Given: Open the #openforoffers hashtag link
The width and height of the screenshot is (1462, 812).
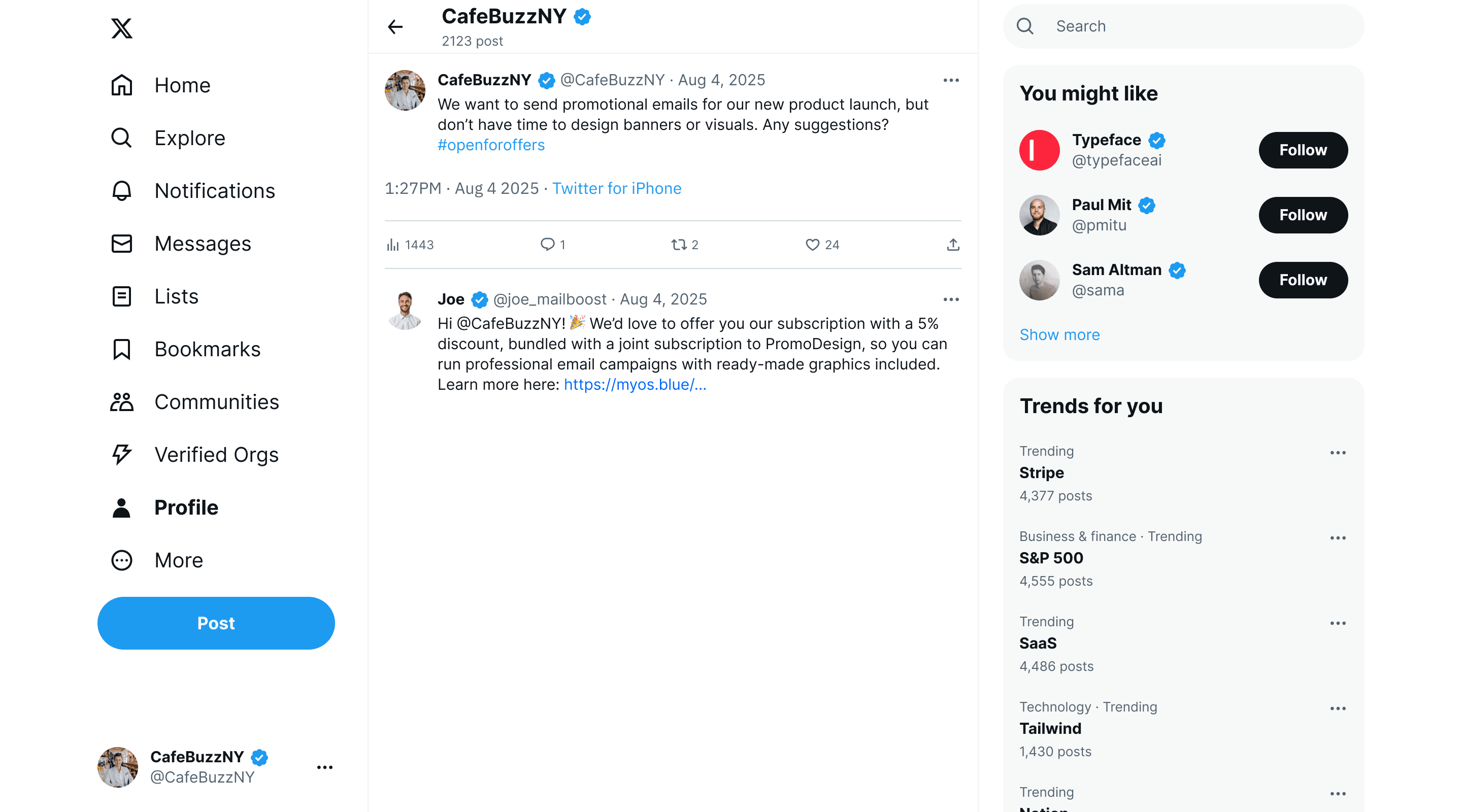Looking at the screenshot, I should (x=491, y=145).
